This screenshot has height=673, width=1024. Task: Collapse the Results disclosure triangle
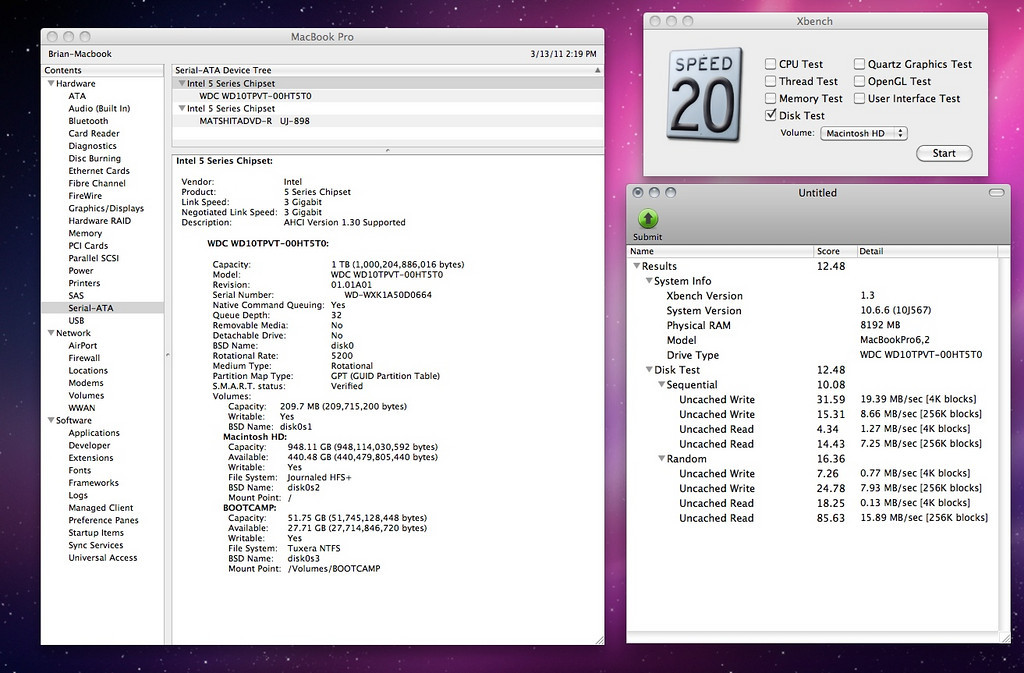click(636, 266)
